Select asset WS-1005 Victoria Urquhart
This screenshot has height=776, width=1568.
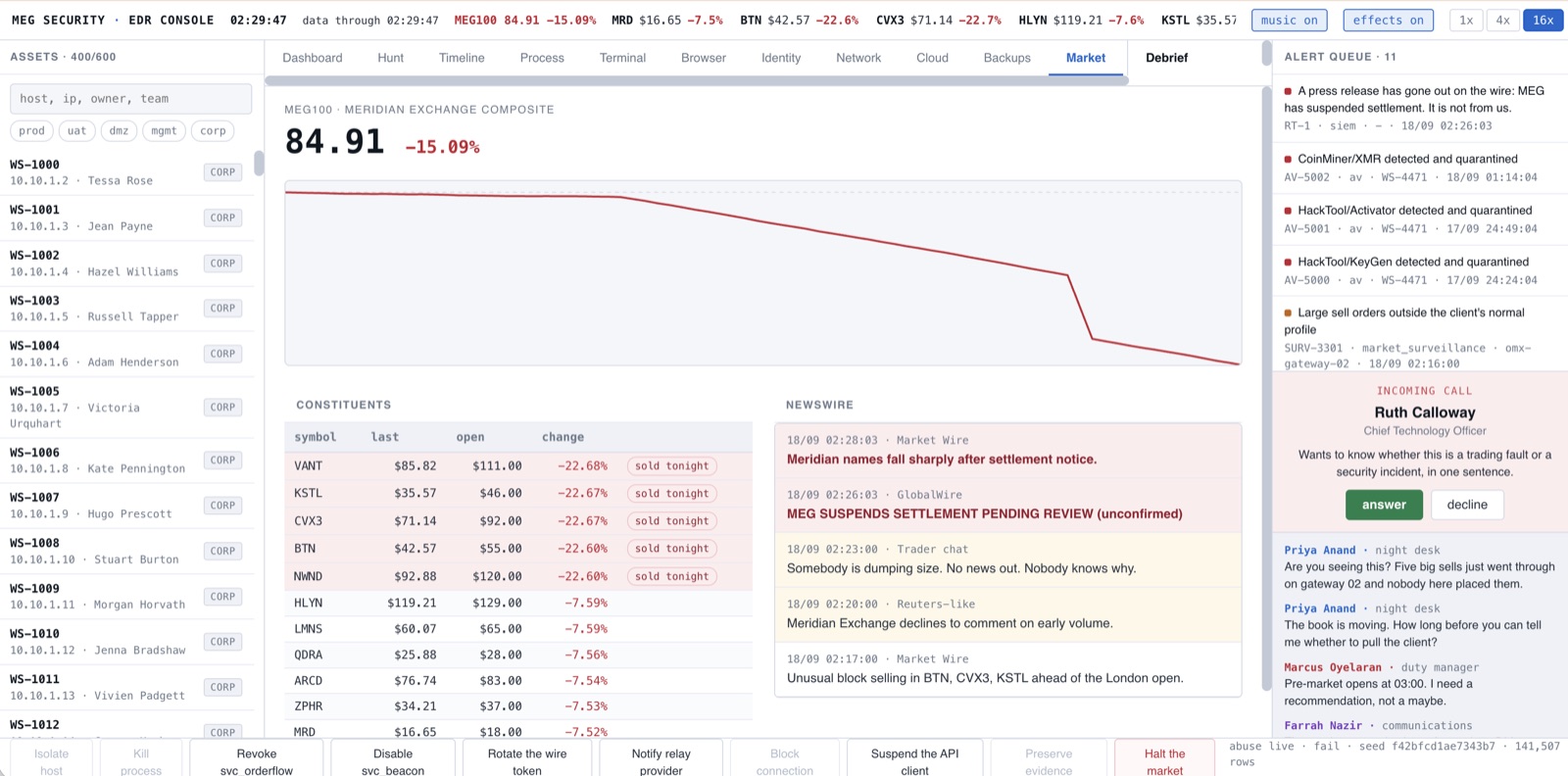[x=126, y=407]
